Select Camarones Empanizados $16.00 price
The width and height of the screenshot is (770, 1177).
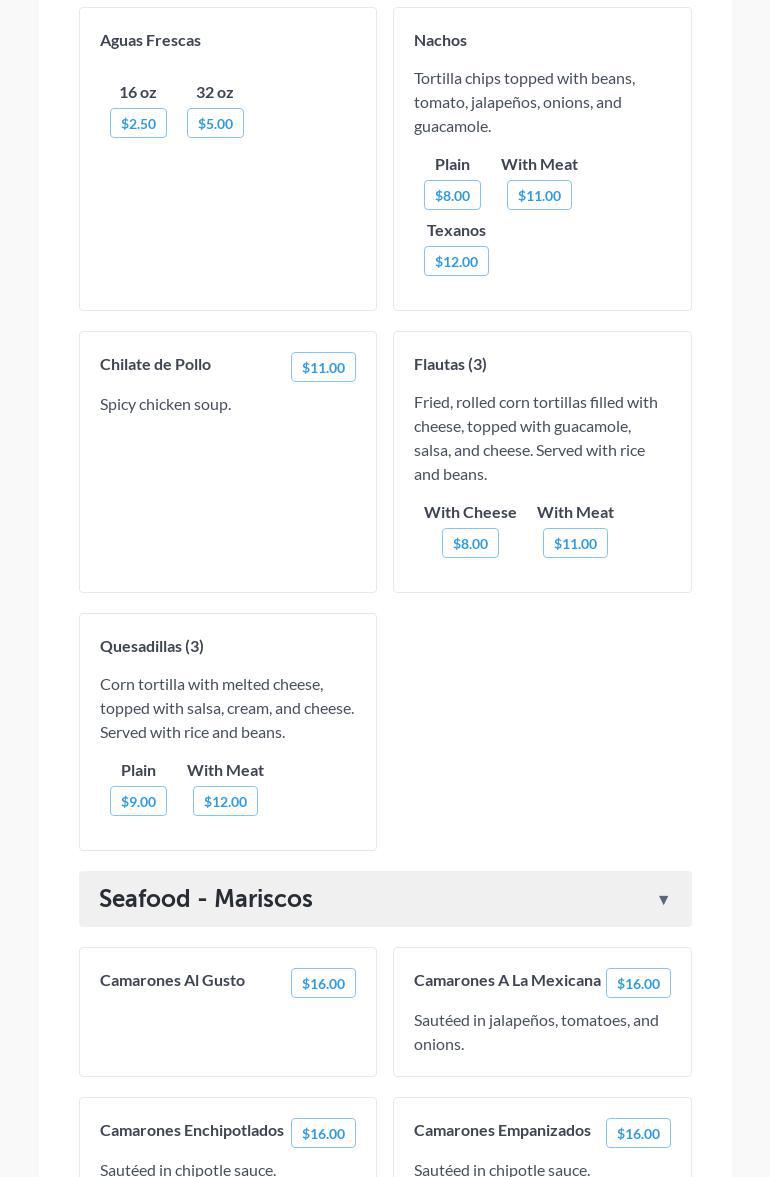tap(638, 1134)
